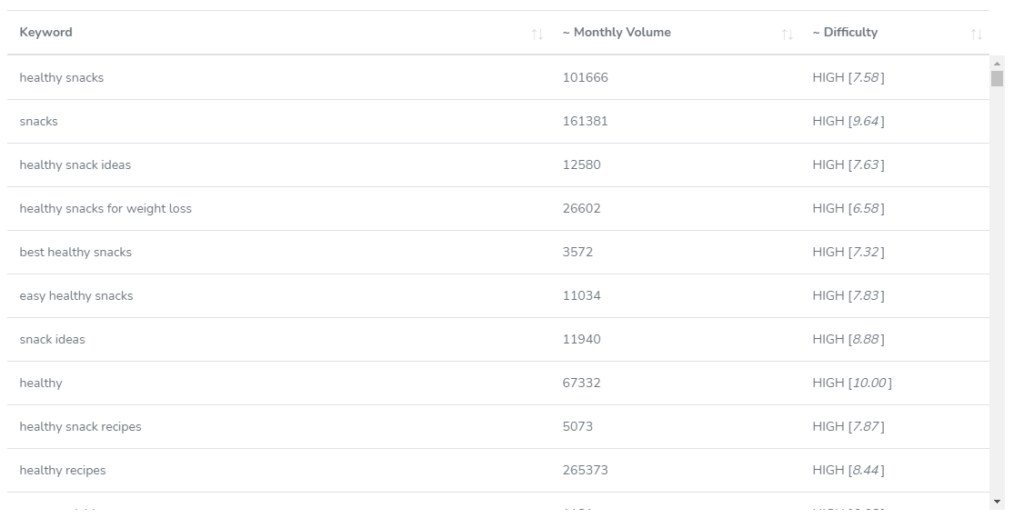
Task: Click the table's vertical scrollbar thumb
Action: (996, 79)
